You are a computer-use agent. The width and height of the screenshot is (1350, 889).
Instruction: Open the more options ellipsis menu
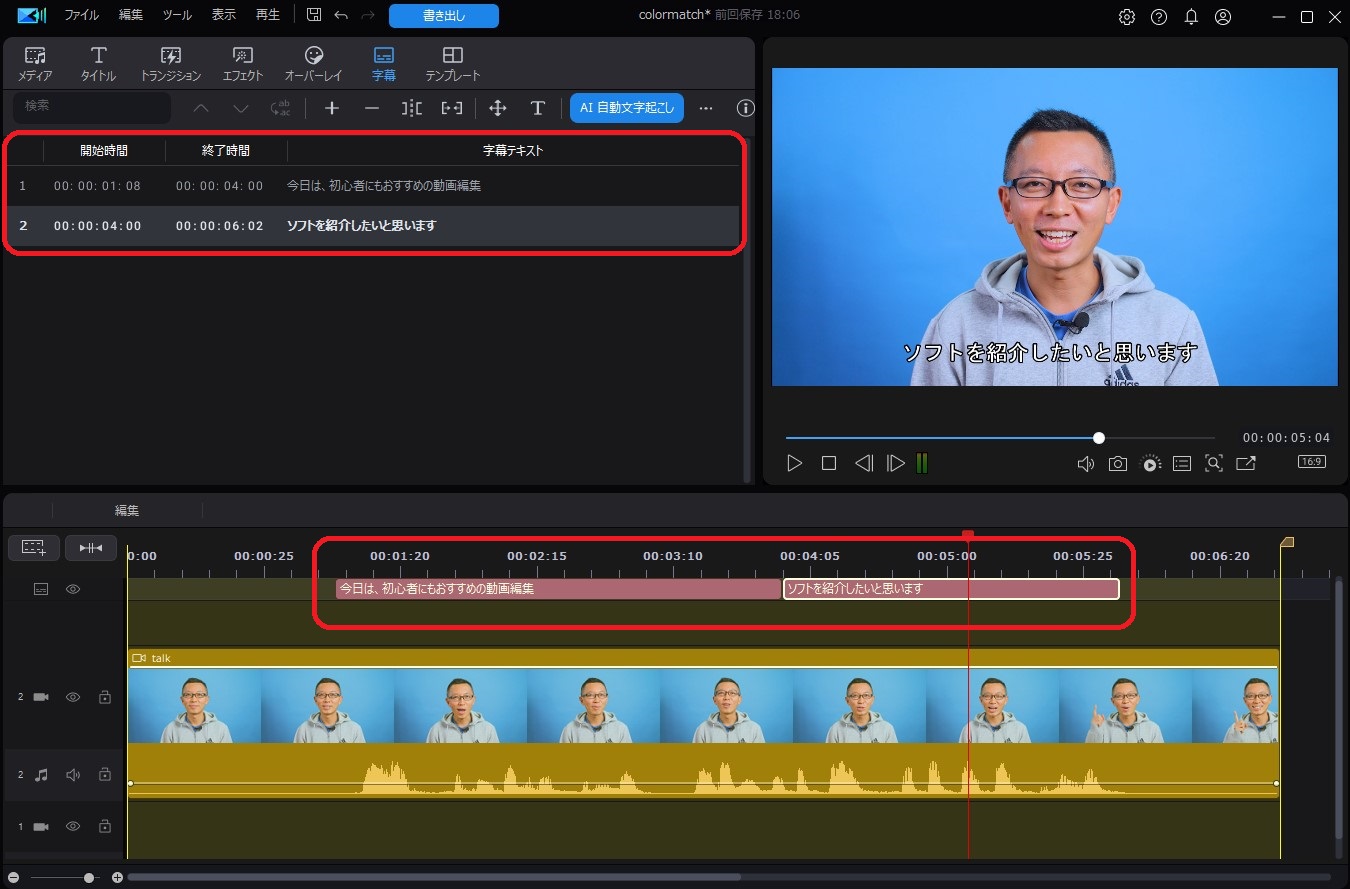(x=706, y=107)
